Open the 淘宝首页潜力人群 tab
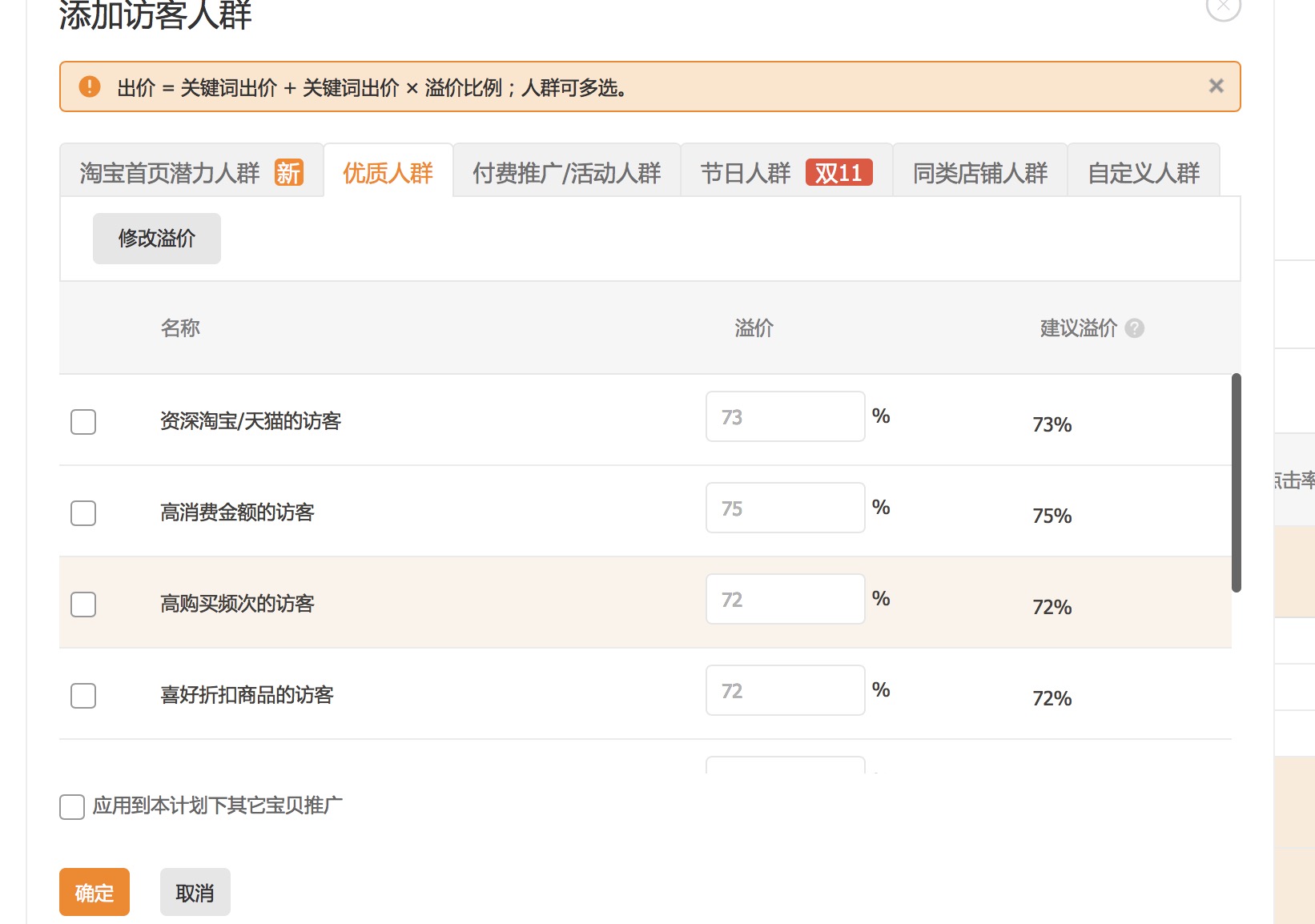The width and height of the screenshot is (1315, 924). tap(169, 172)
